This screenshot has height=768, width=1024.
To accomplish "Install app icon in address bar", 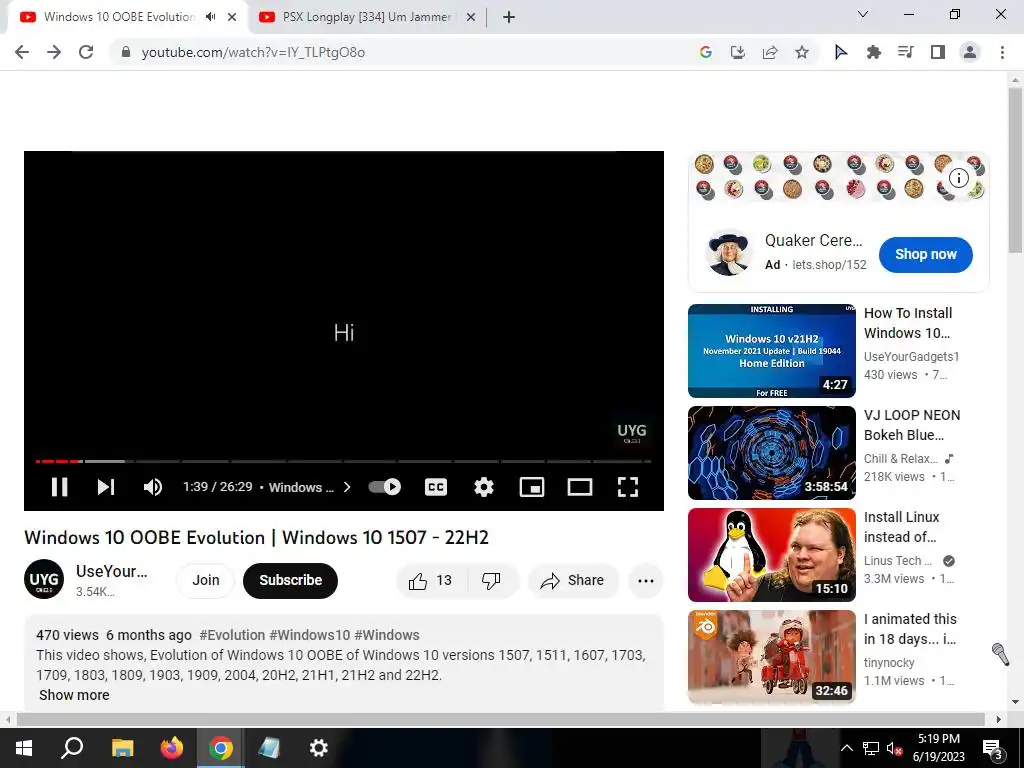I will click(738, 52).
